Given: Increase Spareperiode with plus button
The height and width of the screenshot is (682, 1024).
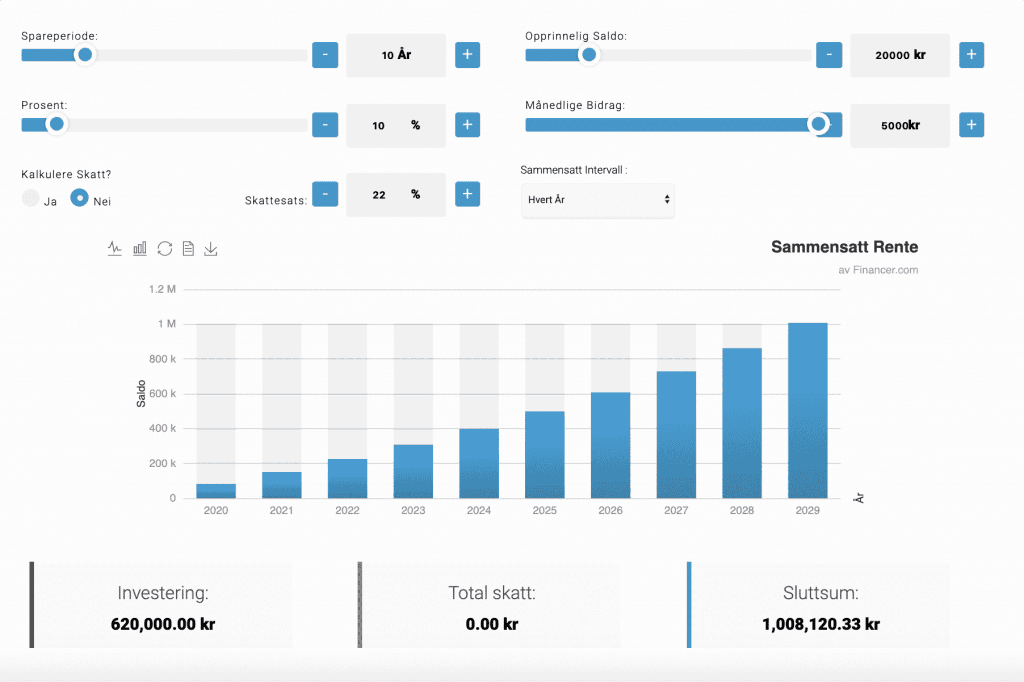Looking at the screenshot, I should point(468,55).
